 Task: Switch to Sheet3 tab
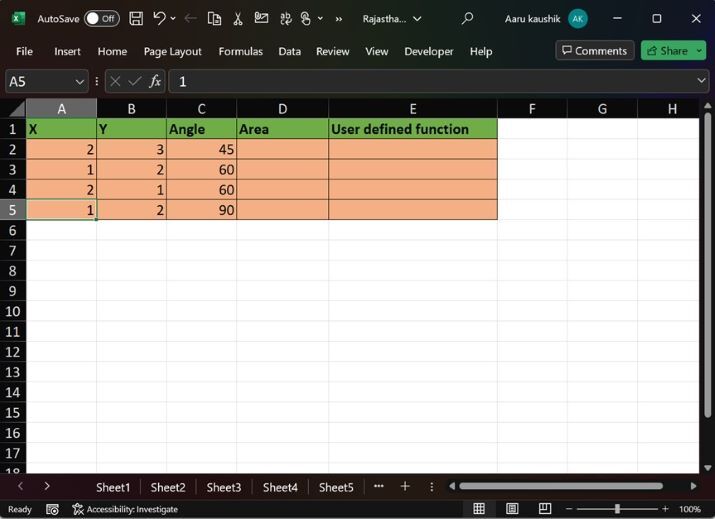(224, 487)
